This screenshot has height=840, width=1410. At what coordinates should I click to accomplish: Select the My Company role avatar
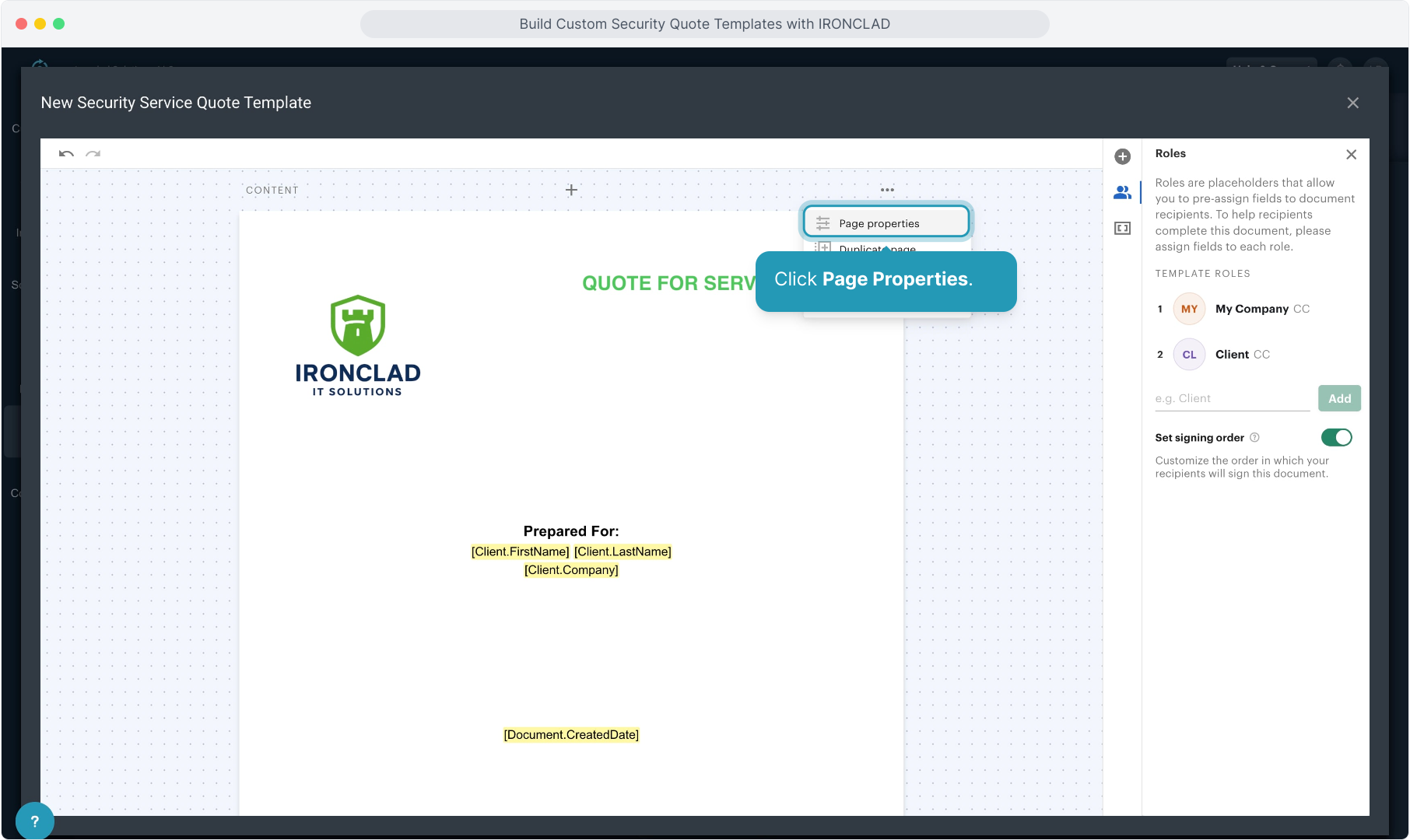point(1189,309)
